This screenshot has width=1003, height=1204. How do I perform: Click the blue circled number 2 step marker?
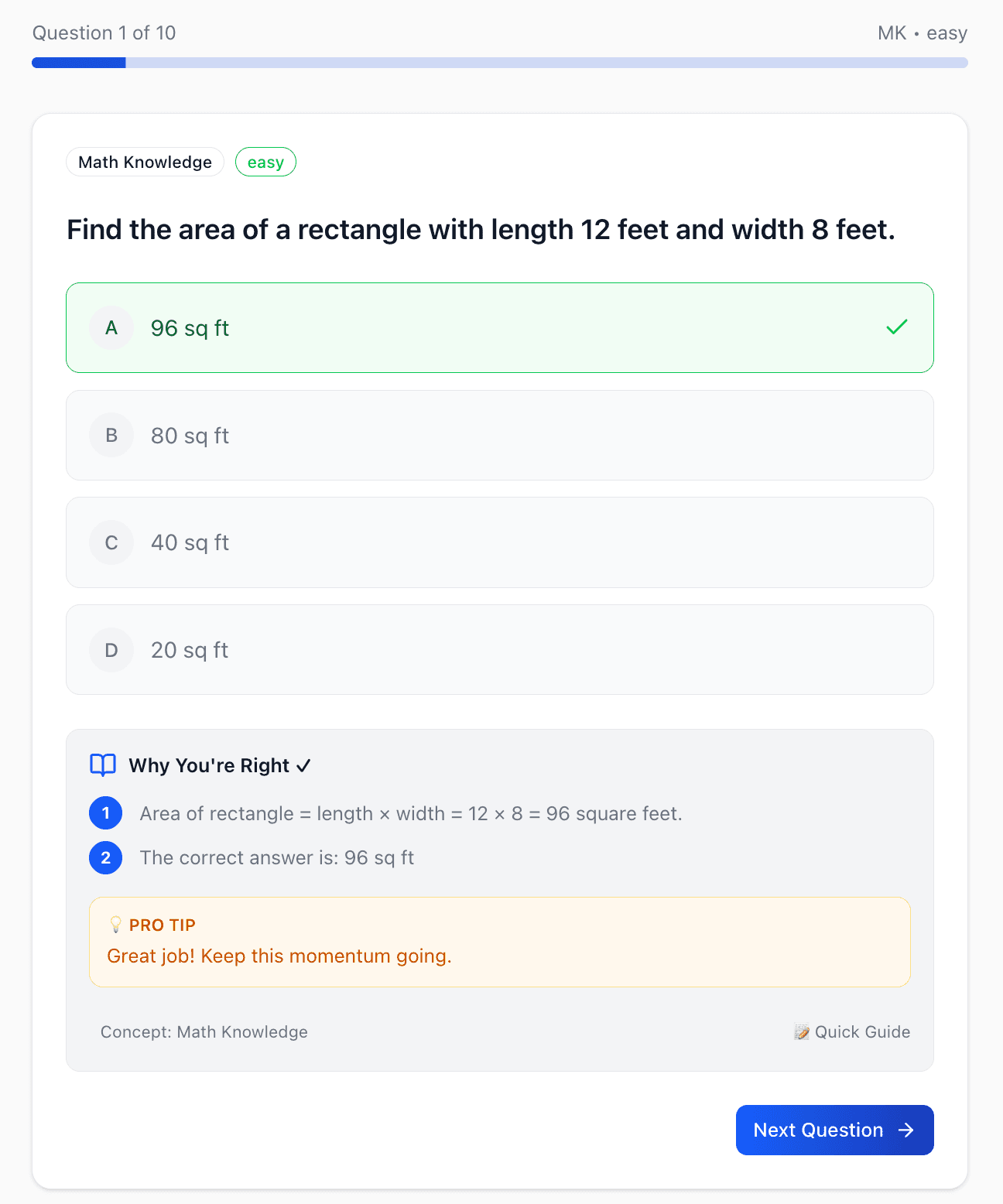coord(105,857)
